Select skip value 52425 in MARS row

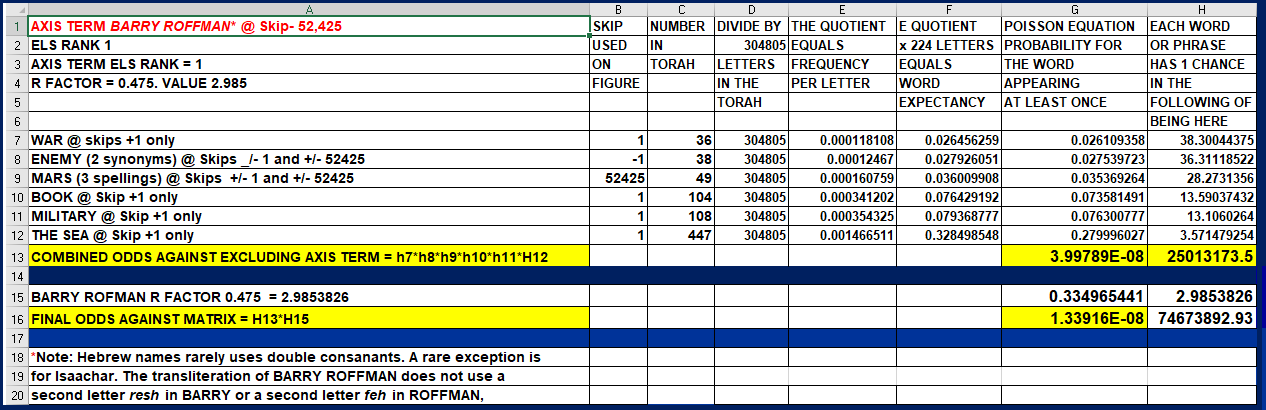coord(617,179)
